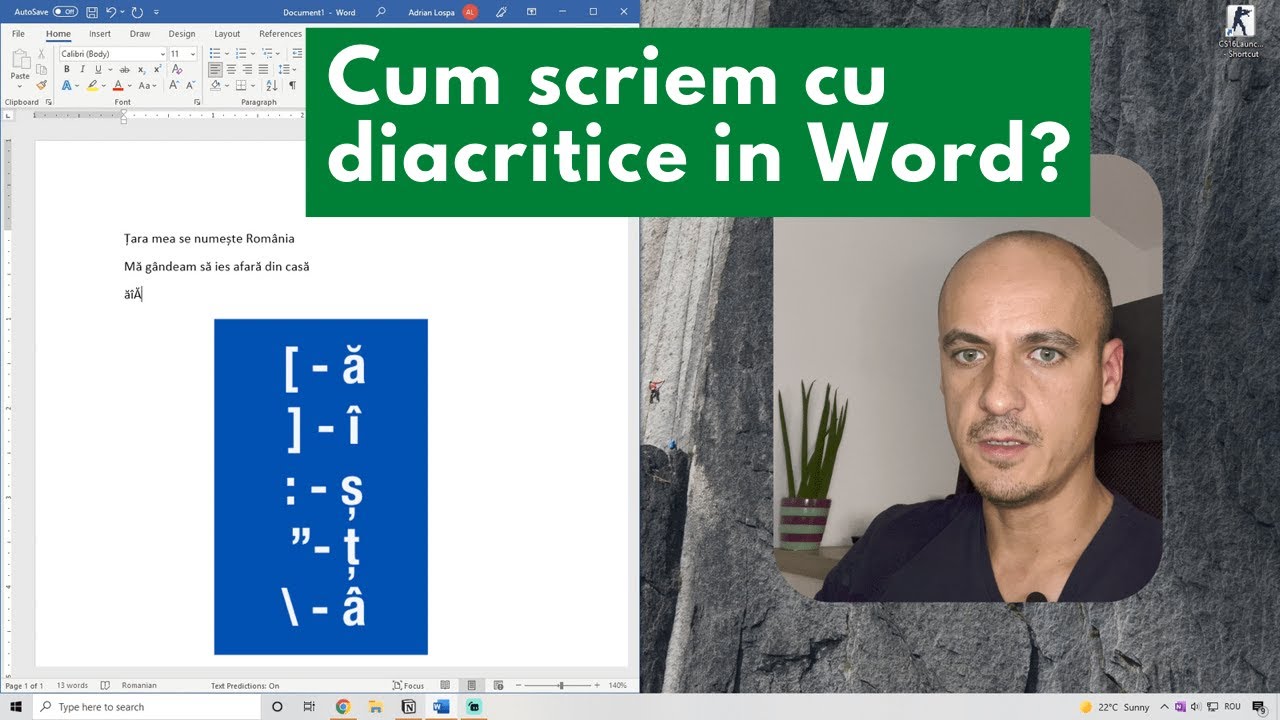
Task: Open the Clipboard dialog launcher
Action: pyautogui.click(x=49, y=102)
